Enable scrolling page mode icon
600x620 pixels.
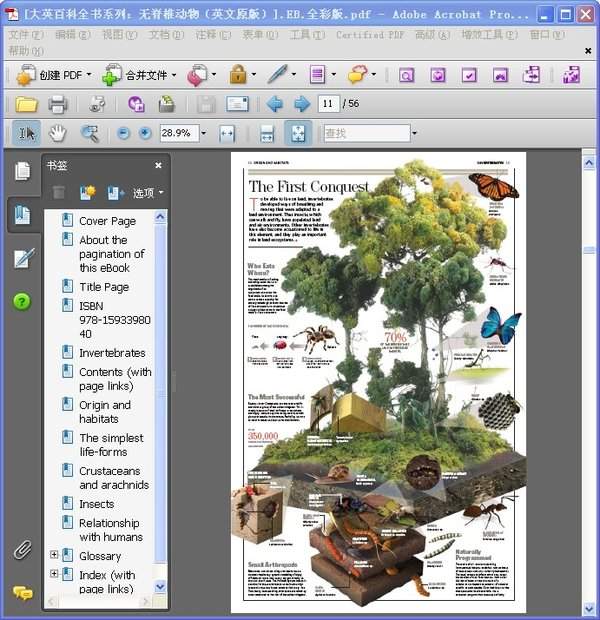click(267, 134)
